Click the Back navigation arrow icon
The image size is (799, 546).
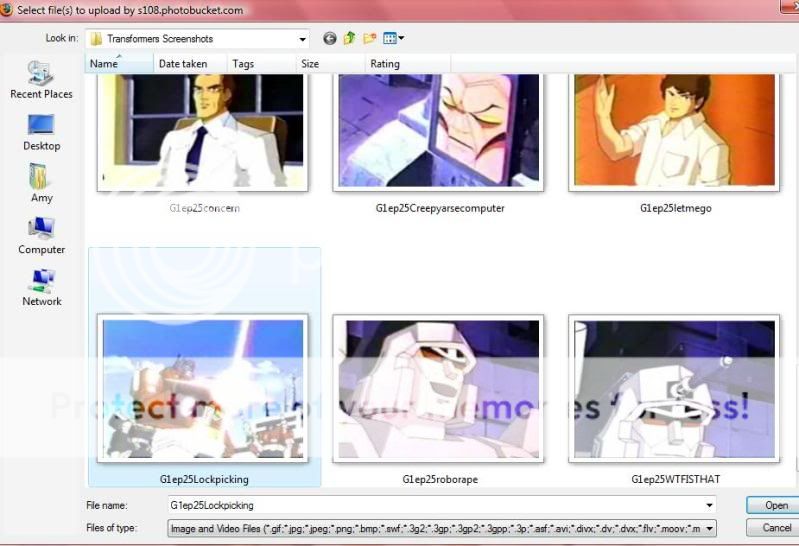coord(330,38)
